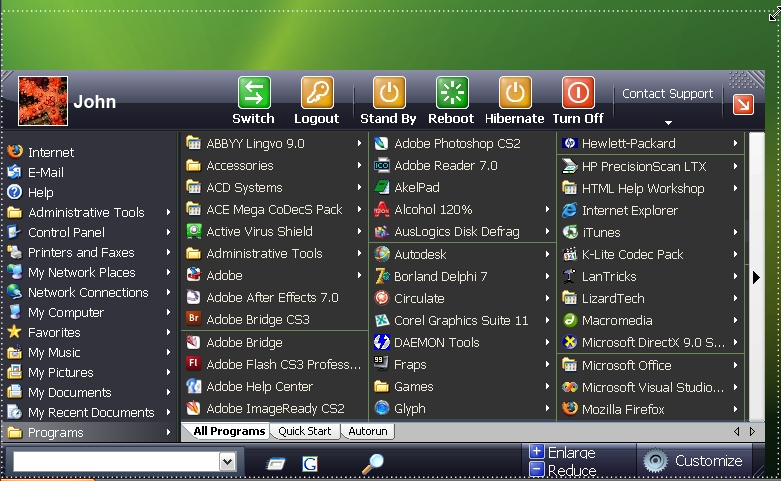
Task: Click the Enlarge plus button
Action: pyautogui.click(x=537, y=453)
